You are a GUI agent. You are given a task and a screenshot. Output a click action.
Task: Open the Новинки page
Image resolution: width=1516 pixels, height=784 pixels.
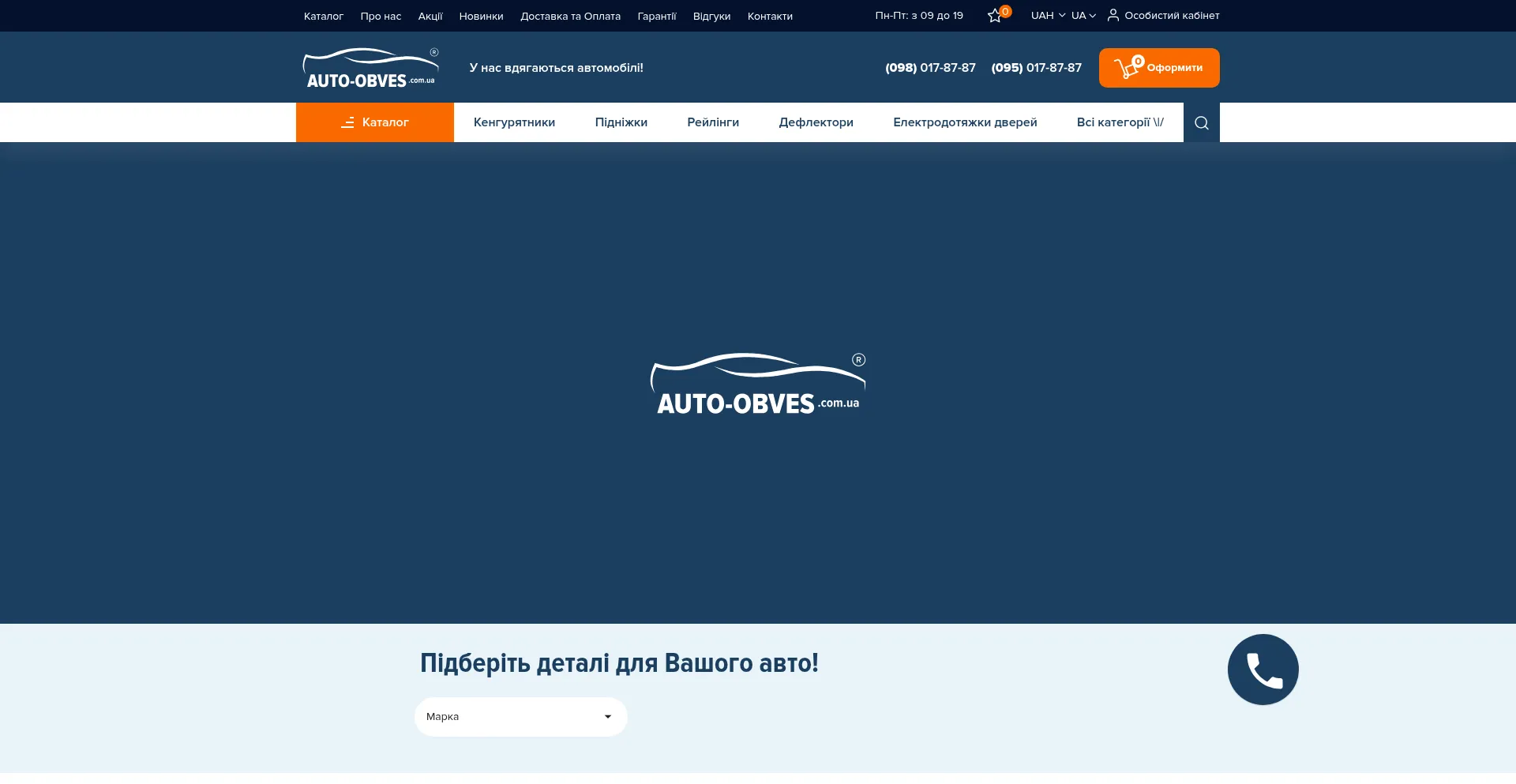tap(481, 17)
